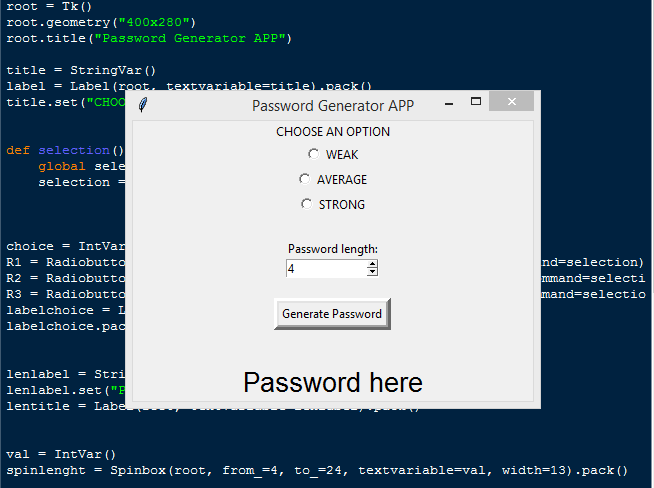Click the 'Password here' output label
The image size is (654, 488).
click(332, 382)
